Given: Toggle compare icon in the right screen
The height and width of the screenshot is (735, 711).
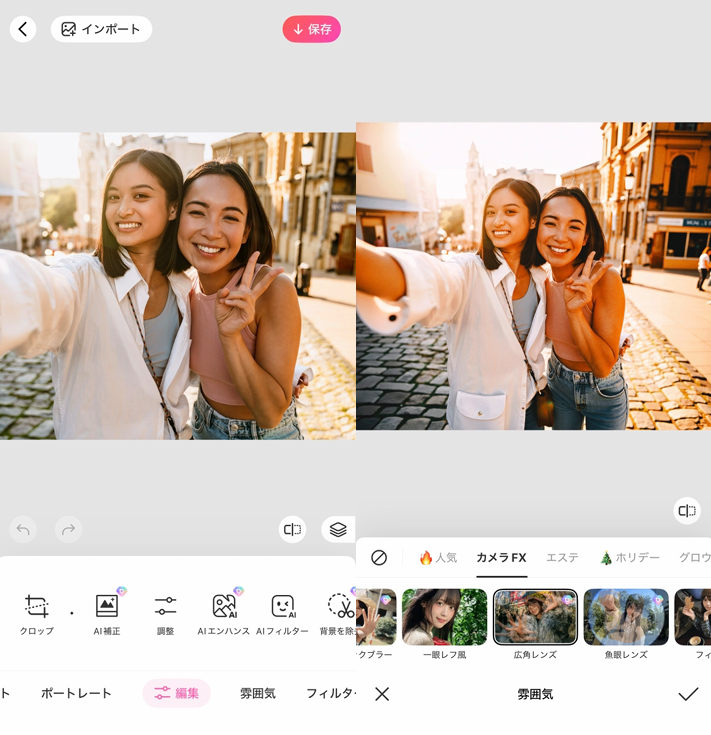Looking at the screenshot, I should pos(687,510).
